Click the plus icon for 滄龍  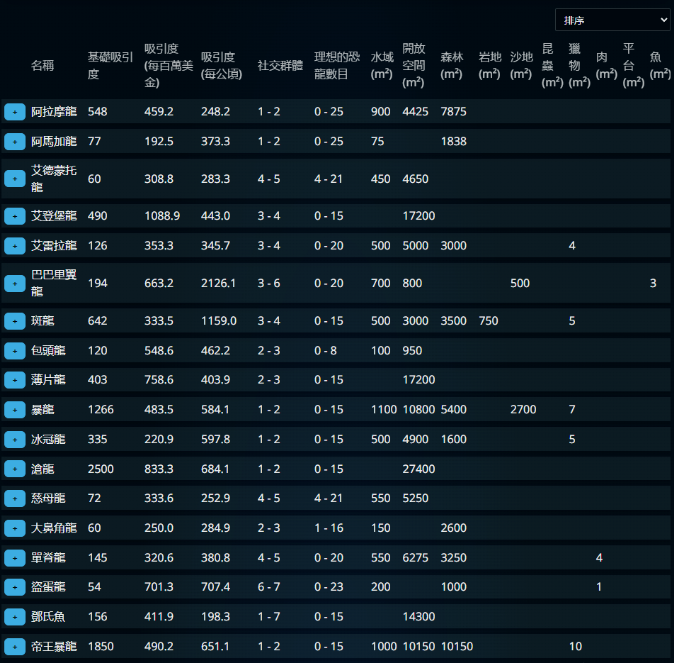(x=14, y=469)
